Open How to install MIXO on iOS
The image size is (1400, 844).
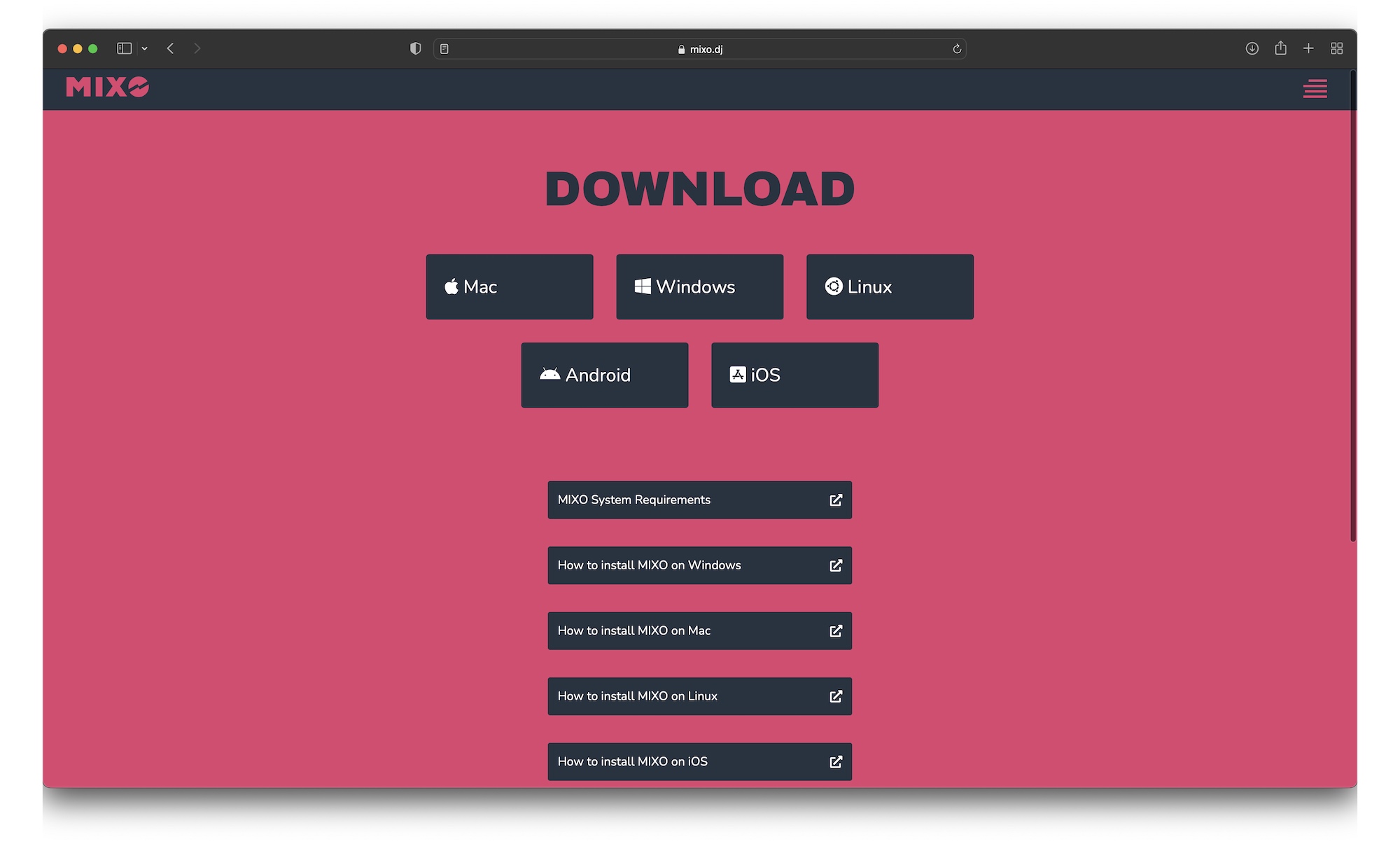pos(699,762)
